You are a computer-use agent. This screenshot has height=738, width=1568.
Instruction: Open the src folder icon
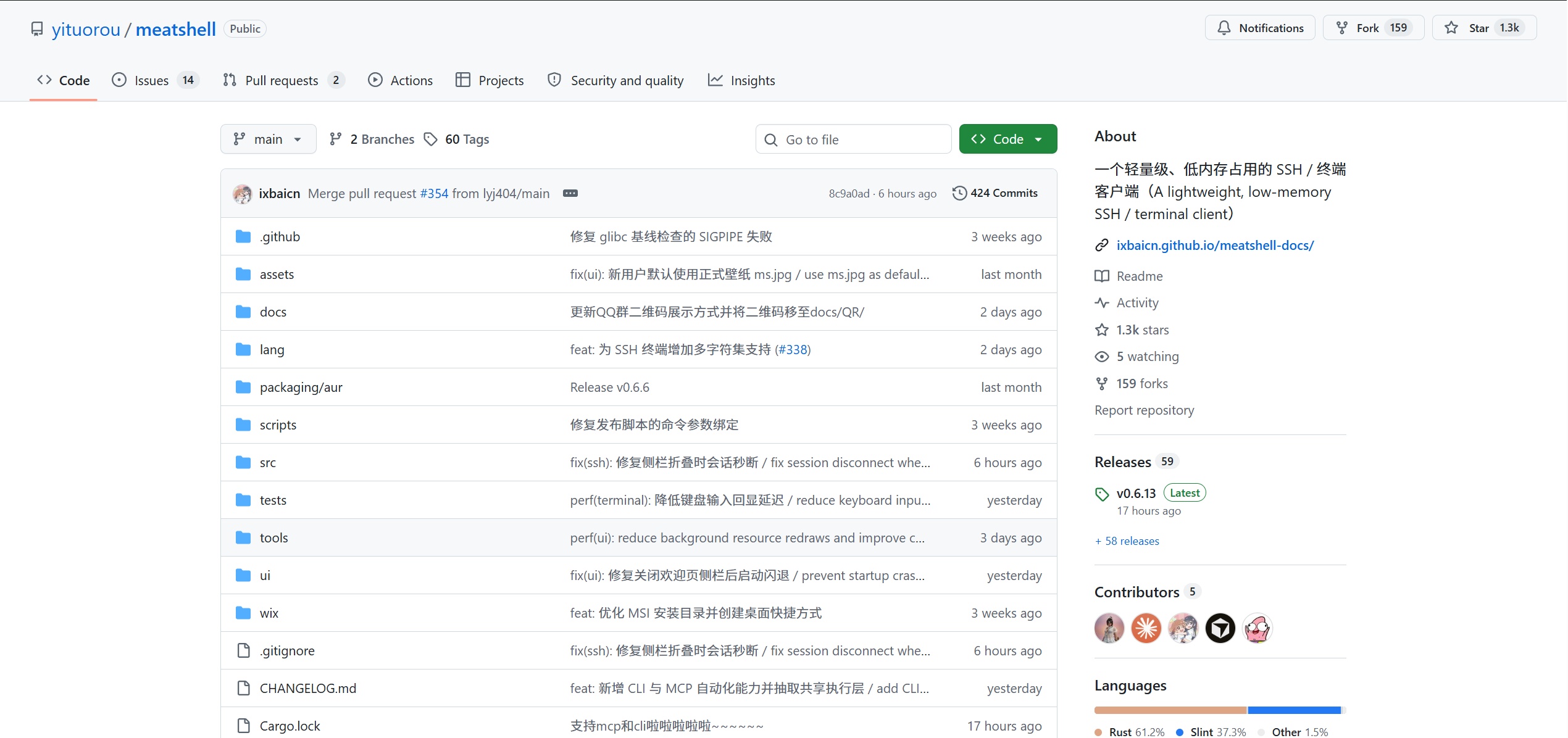[x=243, y=463]
